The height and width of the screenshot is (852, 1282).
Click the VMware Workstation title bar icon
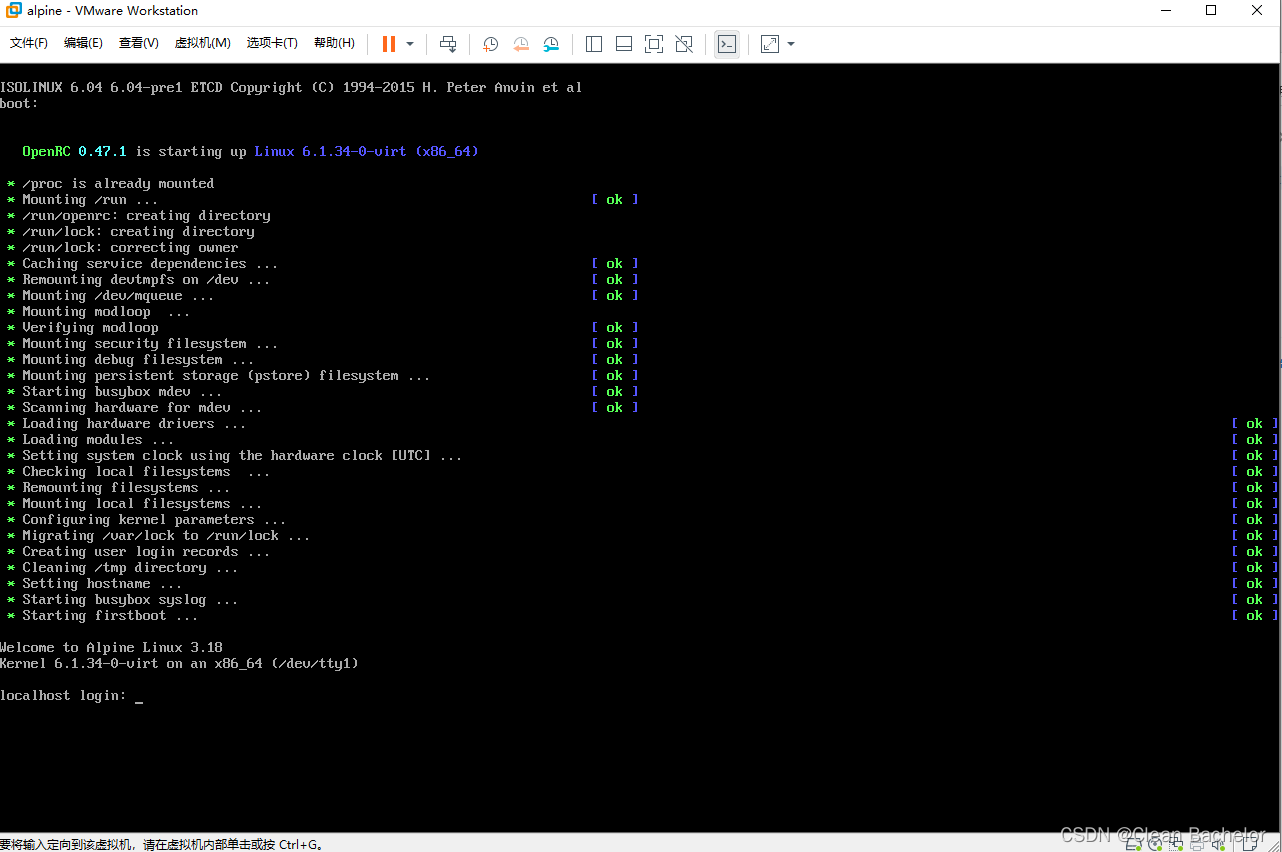[14, 11]
